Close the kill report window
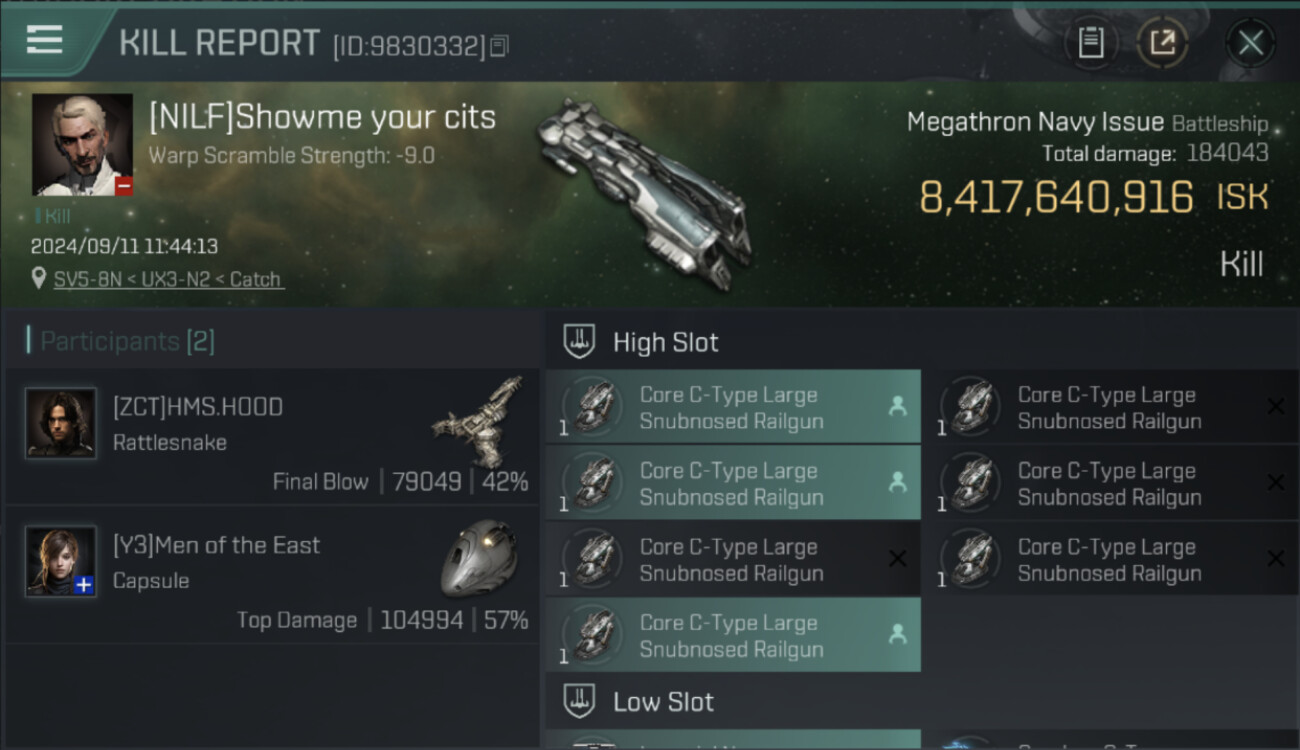This screenshot has height=750, width=1300. (1250, 43)
